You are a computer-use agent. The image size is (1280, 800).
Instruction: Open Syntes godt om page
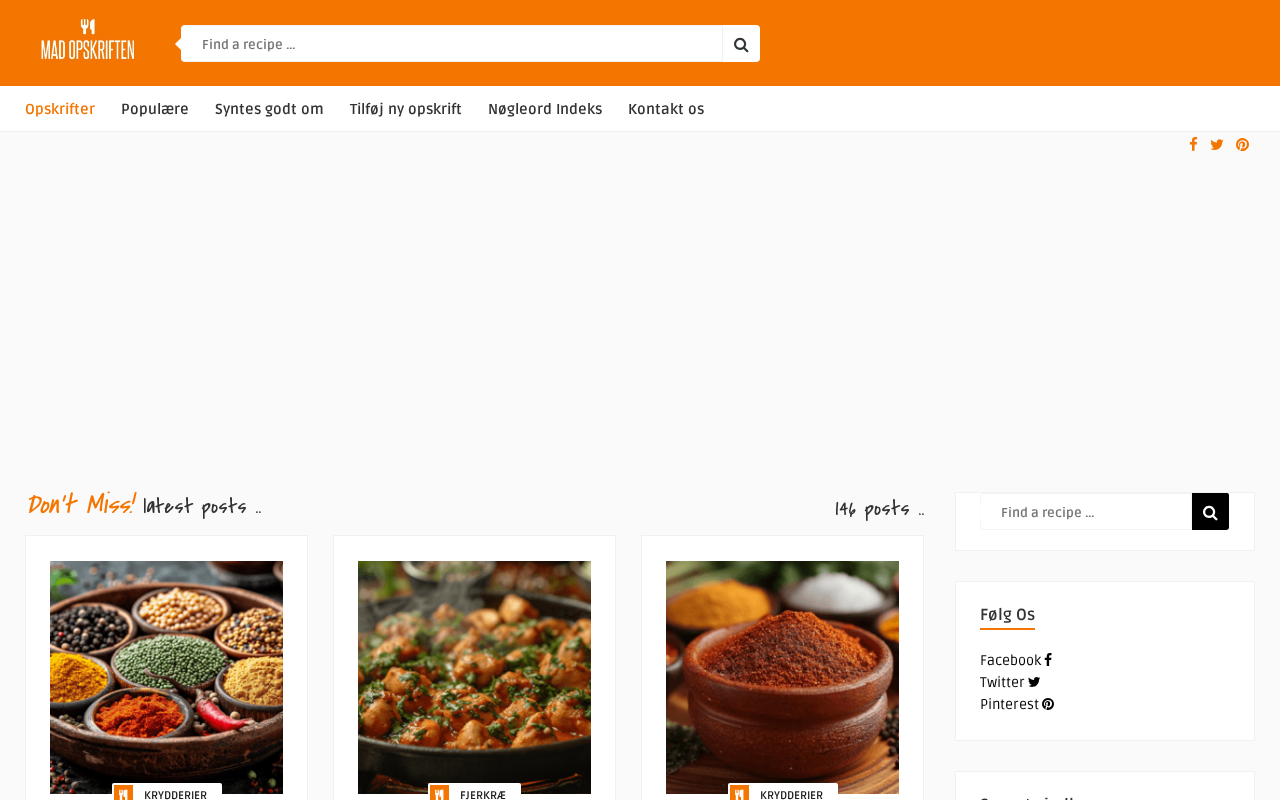coord(269,109)
